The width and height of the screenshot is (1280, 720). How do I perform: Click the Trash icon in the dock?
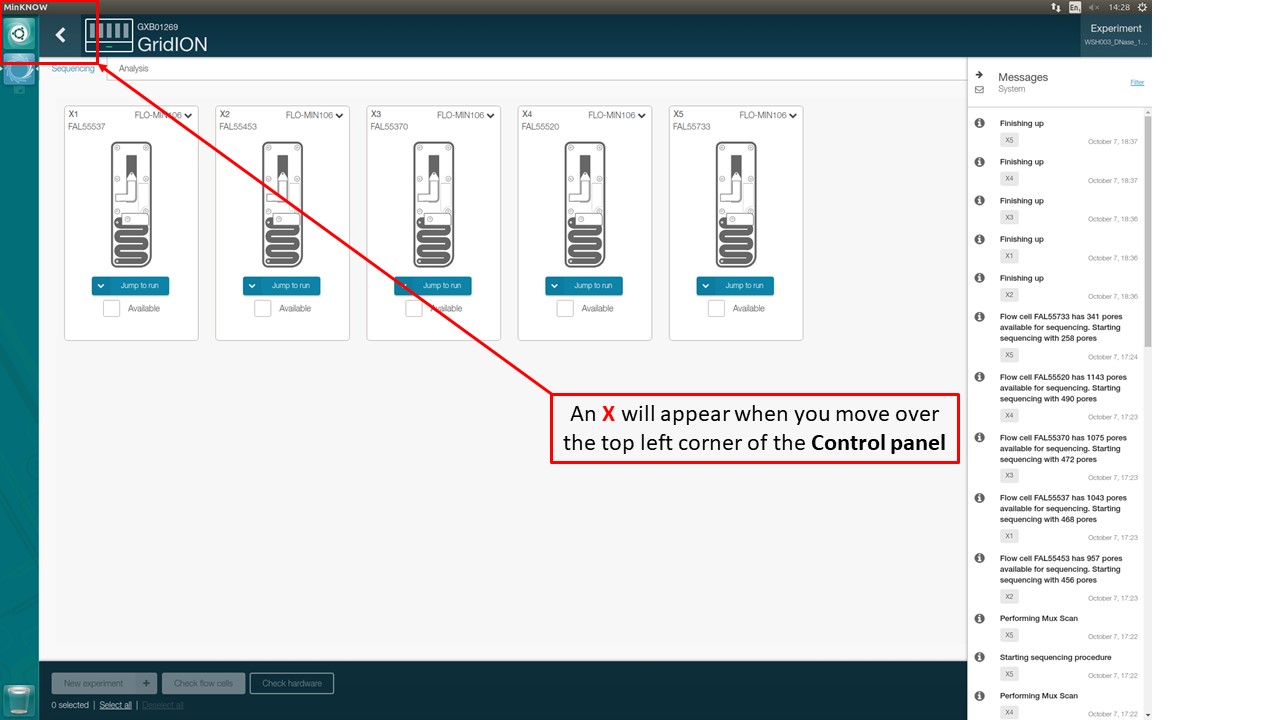click(x=19, y=700)
